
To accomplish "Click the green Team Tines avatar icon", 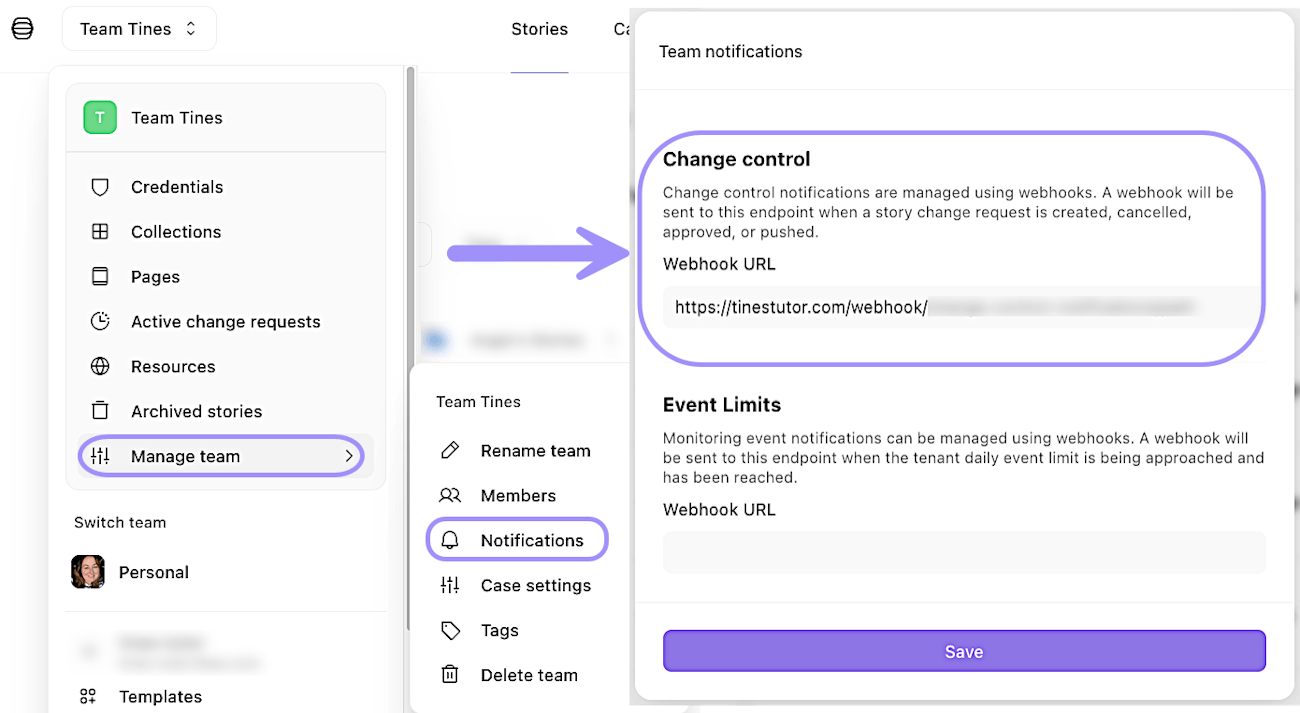I will point(100,118).
